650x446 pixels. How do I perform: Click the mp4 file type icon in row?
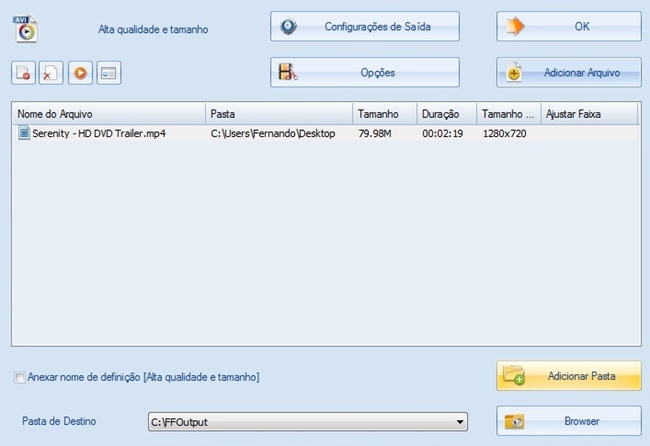[x=24, y=133]
